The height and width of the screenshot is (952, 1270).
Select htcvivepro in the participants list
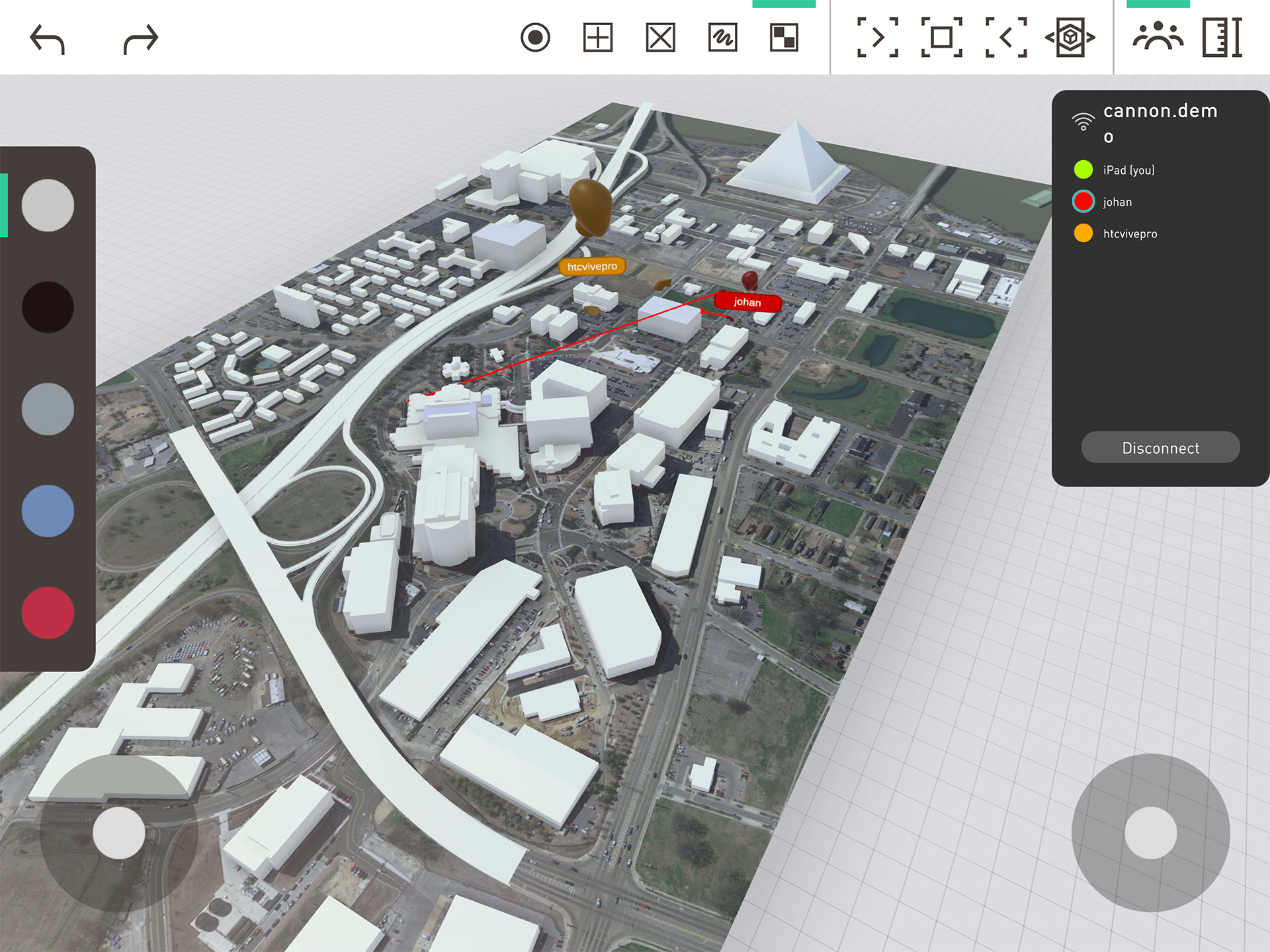point(1129,234)
